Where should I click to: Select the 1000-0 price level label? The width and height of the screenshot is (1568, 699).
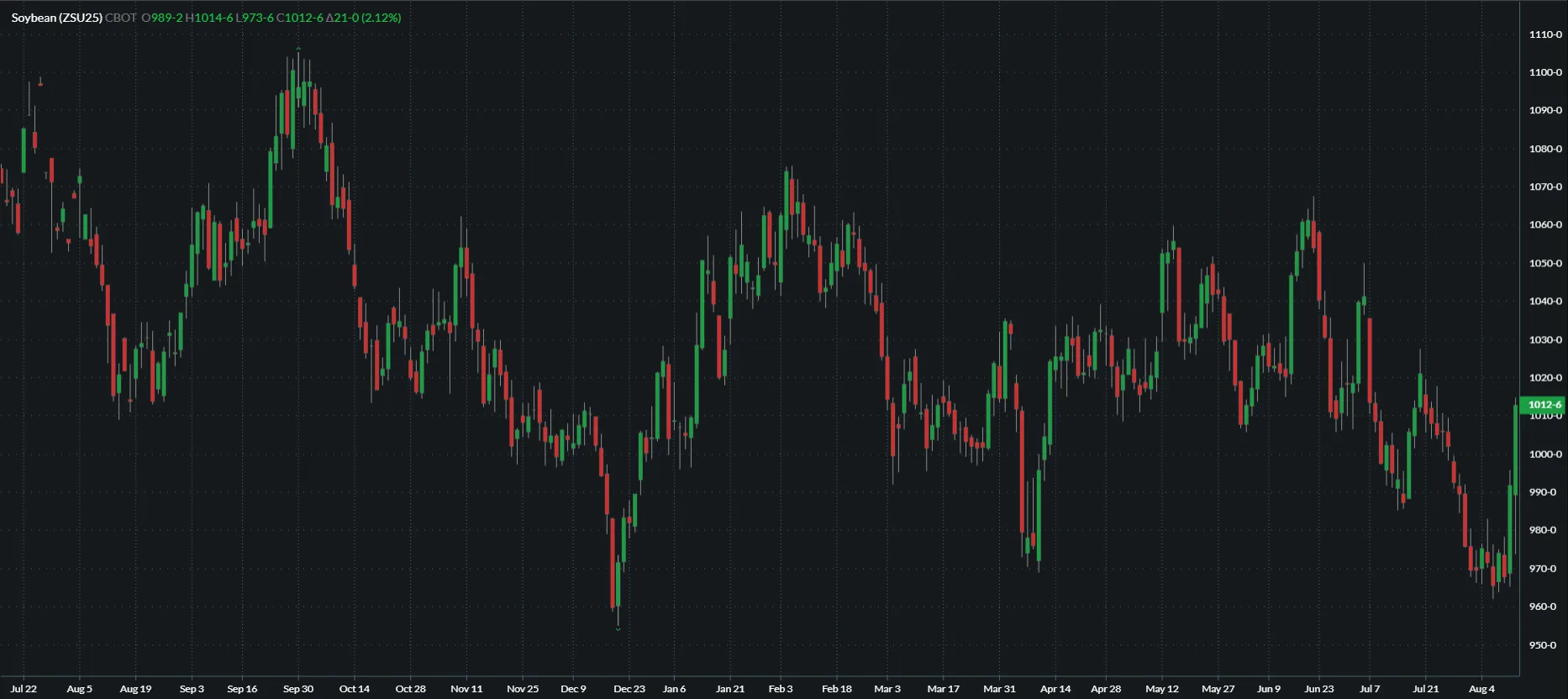[1545, 454]
